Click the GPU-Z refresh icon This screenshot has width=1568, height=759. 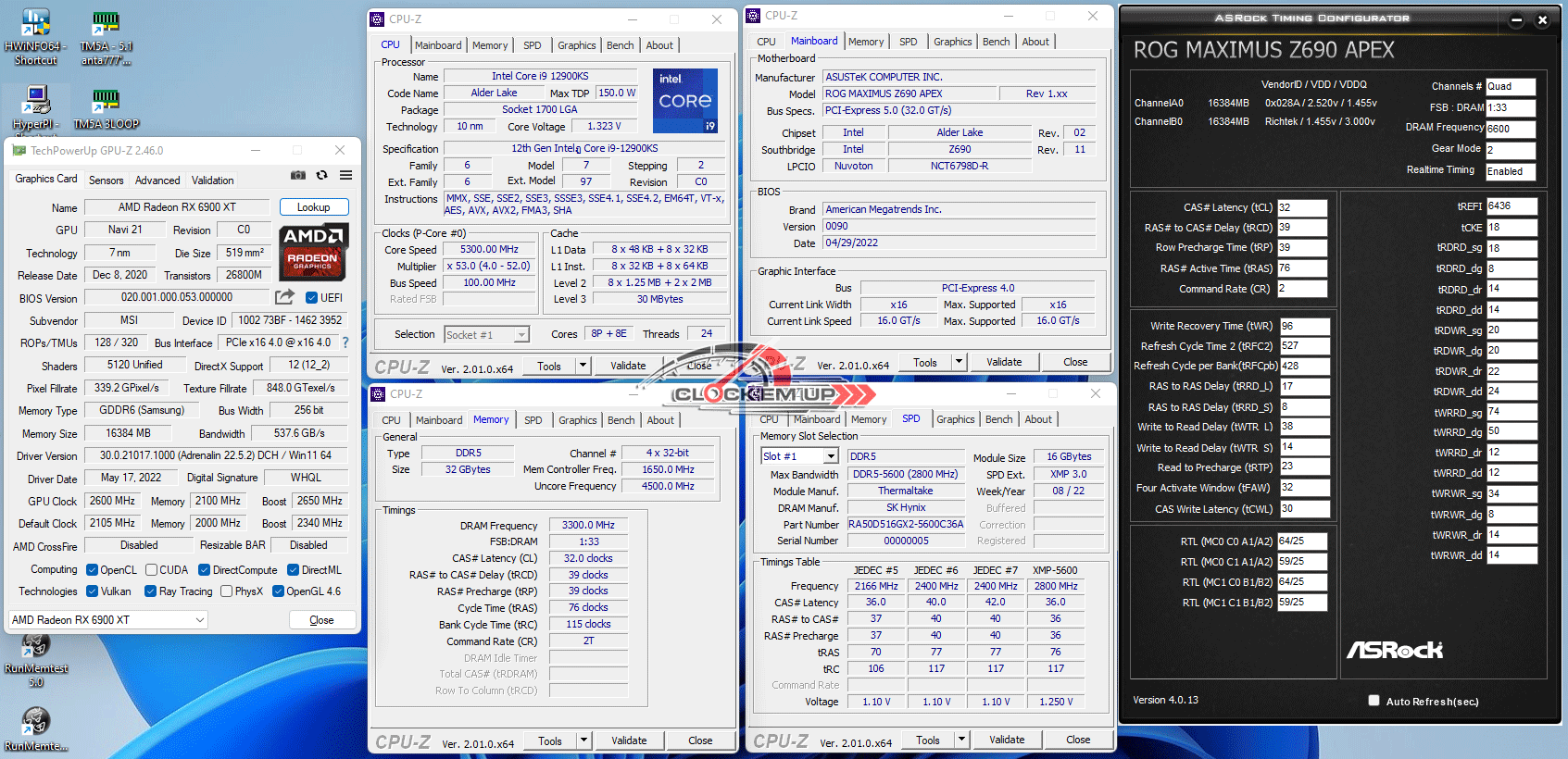point(321,175)
